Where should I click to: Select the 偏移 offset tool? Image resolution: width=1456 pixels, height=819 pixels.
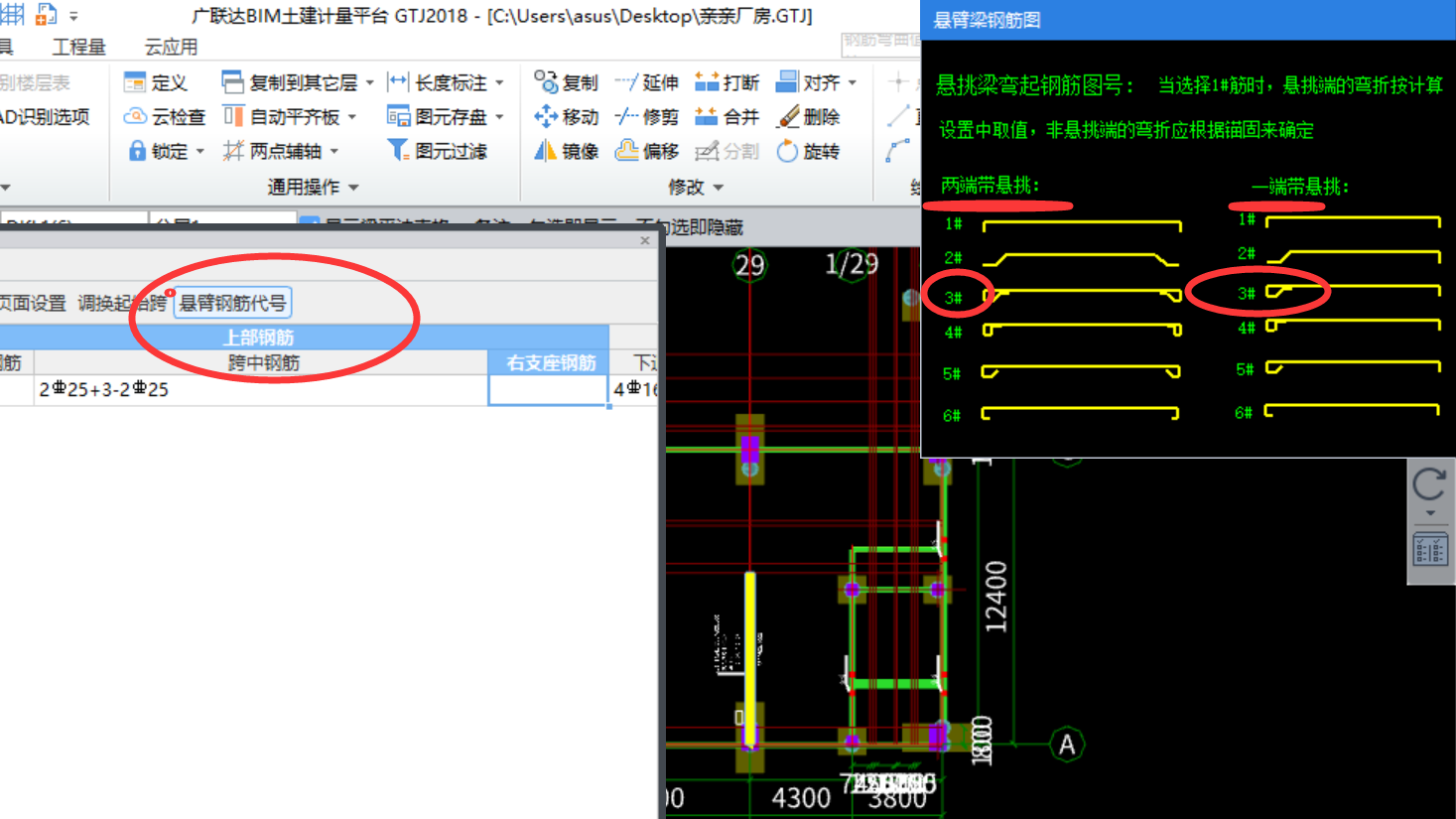(x=646, y=151)
